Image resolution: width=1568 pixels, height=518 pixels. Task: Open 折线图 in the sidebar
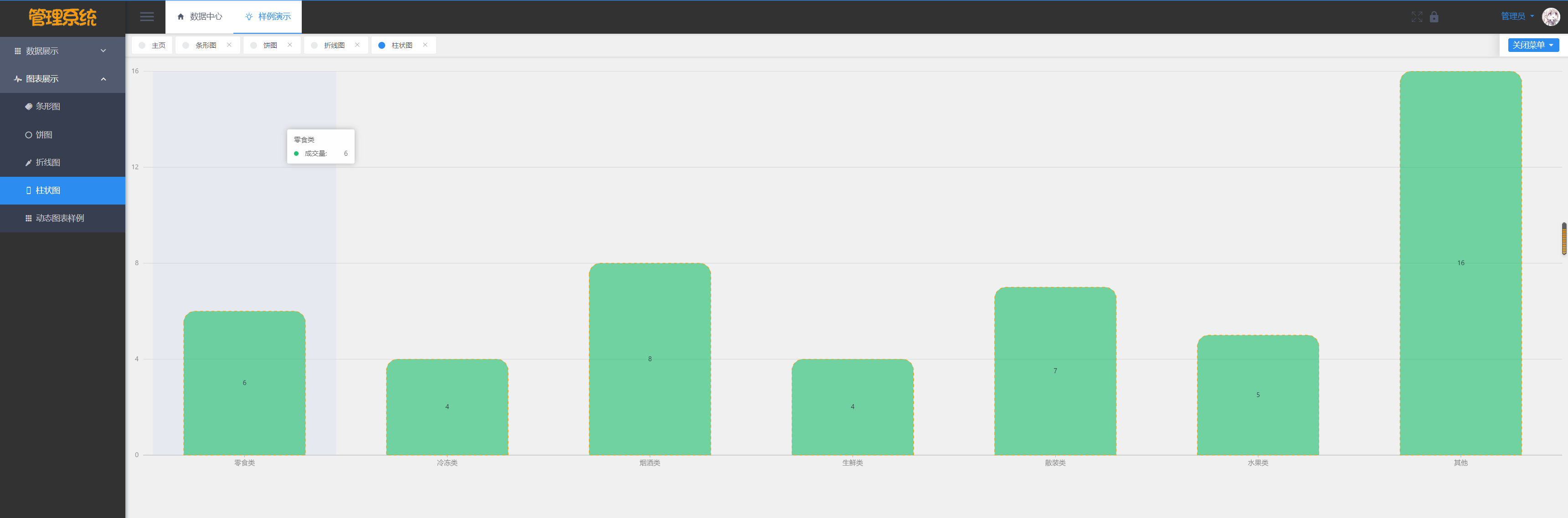coord(47,163)
